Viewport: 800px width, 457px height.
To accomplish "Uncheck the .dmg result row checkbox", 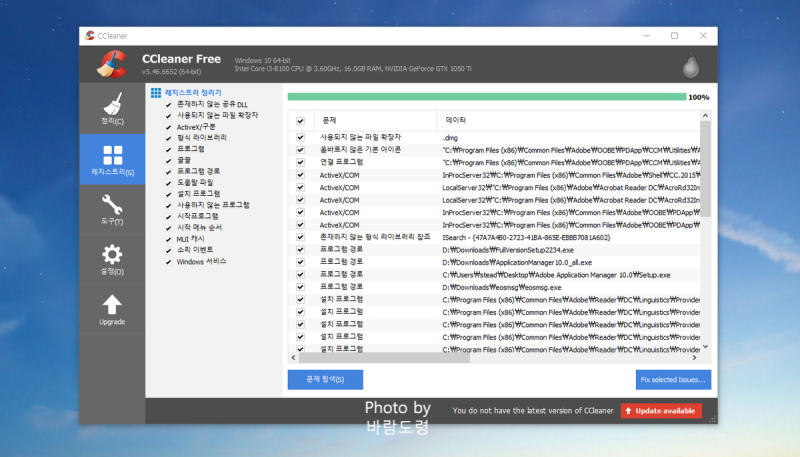I will (301, 138).
